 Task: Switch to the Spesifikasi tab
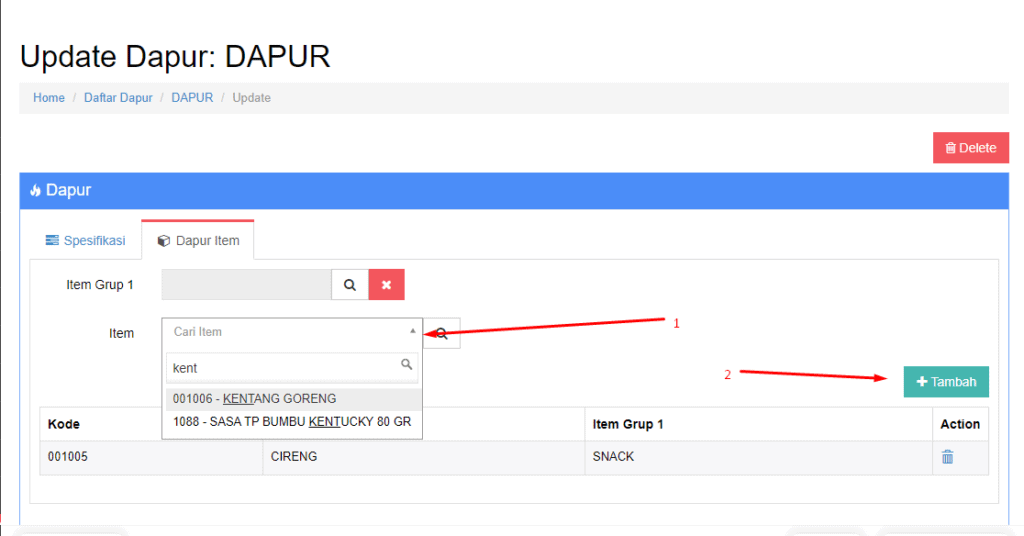85,241
